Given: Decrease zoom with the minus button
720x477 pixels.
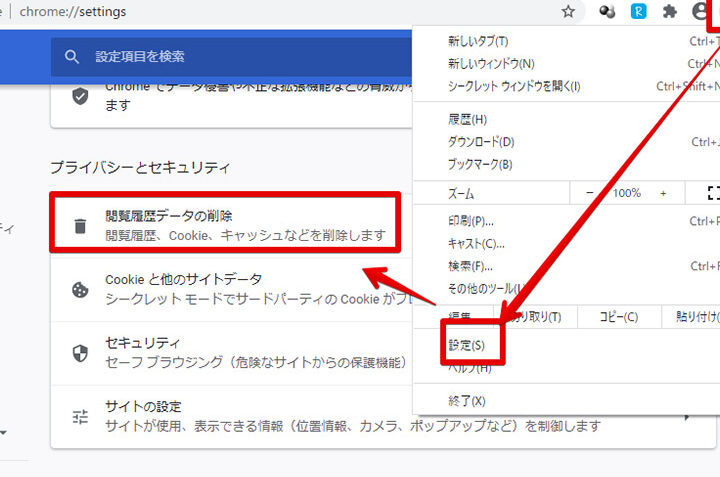Looking at the screenshot, I should 590,192.
